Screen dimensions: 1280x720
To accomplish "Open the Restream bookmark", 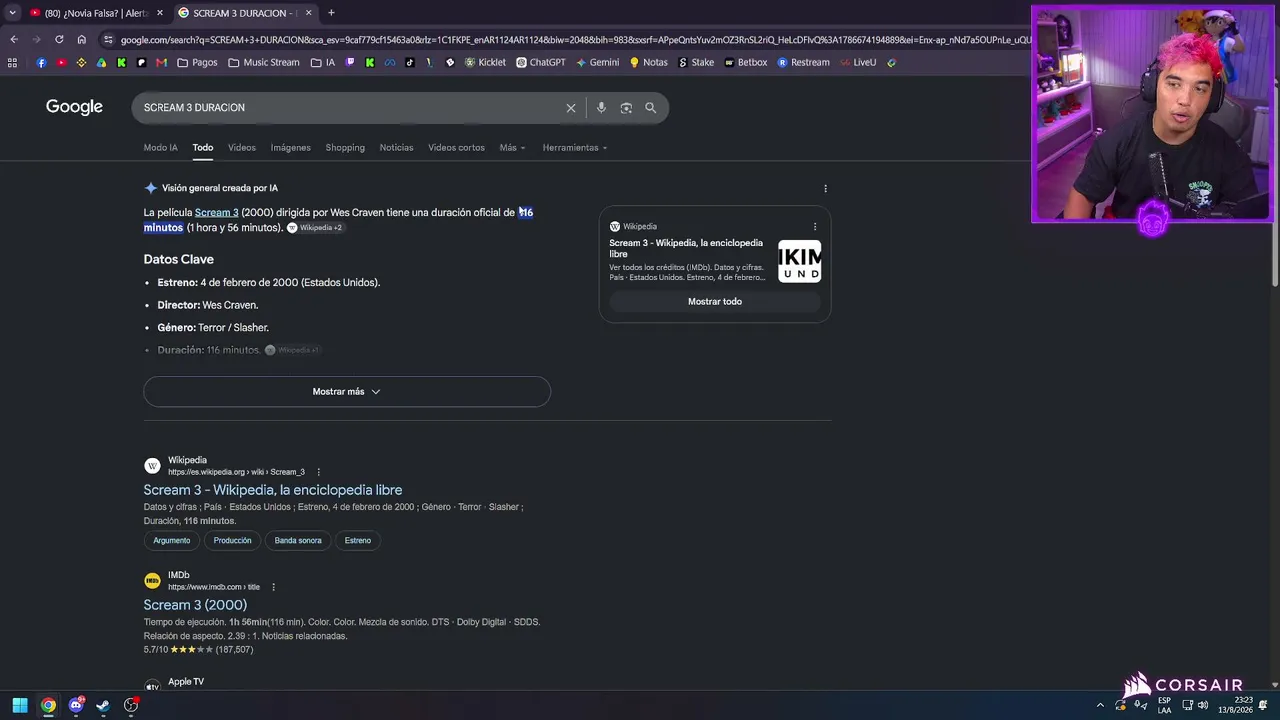I will (x=803, y=62).
